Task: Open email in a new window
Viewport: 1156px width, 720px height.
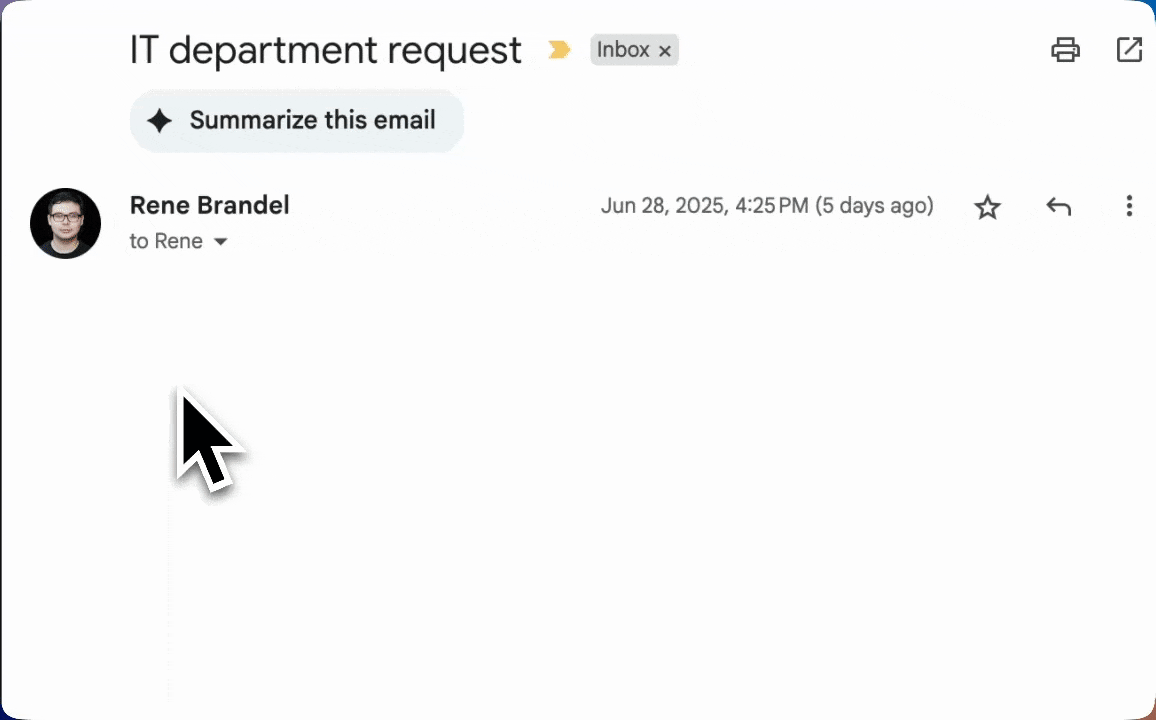Action: 1129,49
